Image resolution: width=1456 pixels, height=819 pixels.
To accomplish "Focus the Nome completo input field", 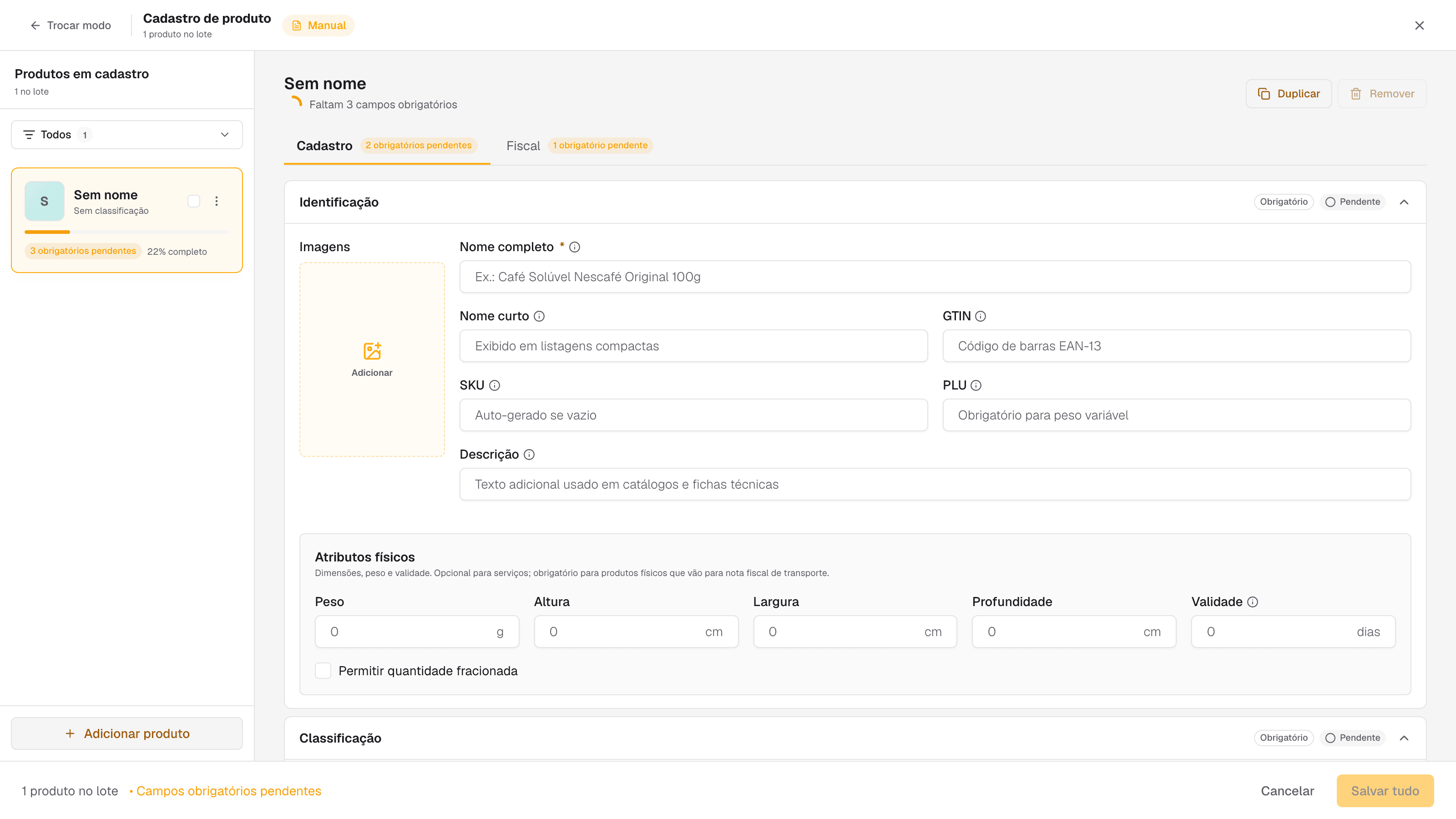I will point(935,277).
